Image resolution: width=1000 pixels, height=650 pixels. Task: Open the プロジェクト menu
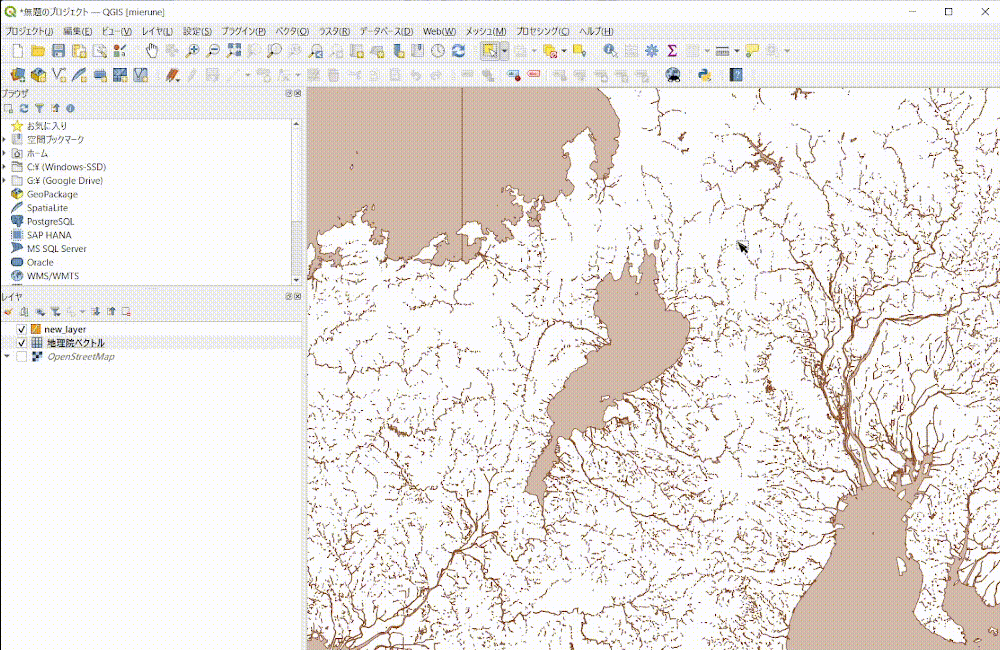pyautogui.click(x=29, y=31)
